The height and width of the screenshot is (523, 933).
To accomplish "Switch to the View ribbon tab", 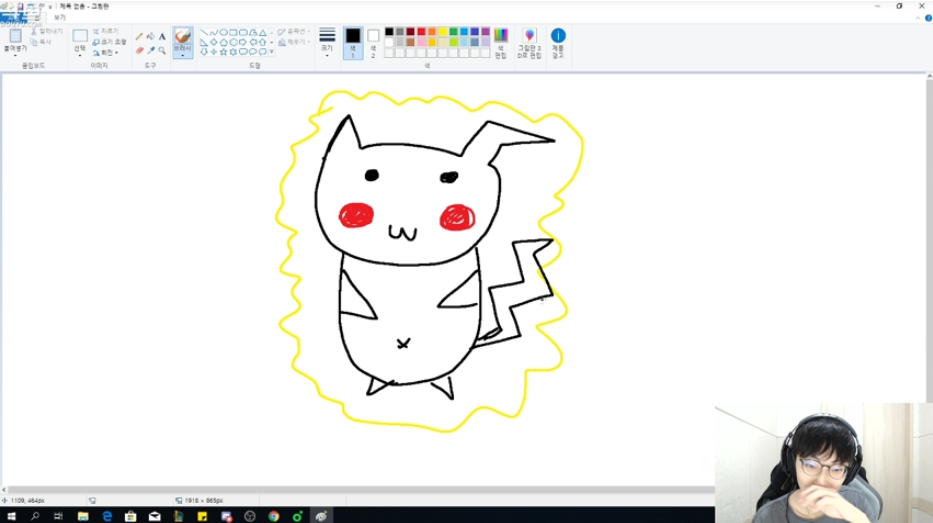I will coord(60,18).
